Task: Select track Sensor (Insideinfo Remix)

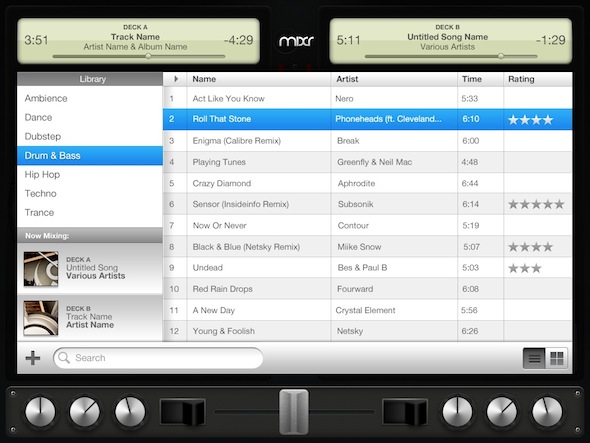Action: coord(368,204)
